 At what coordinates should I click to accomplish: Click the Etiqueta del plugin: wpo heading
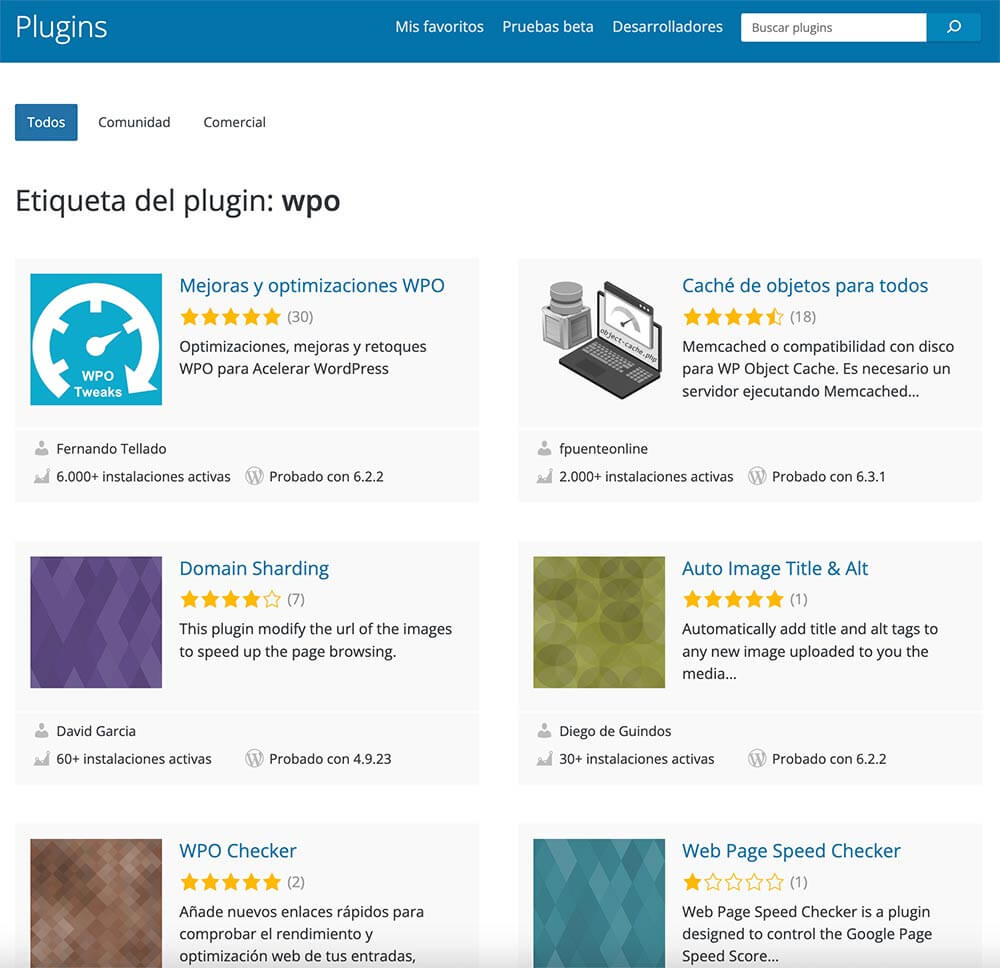tap(178, 201)
